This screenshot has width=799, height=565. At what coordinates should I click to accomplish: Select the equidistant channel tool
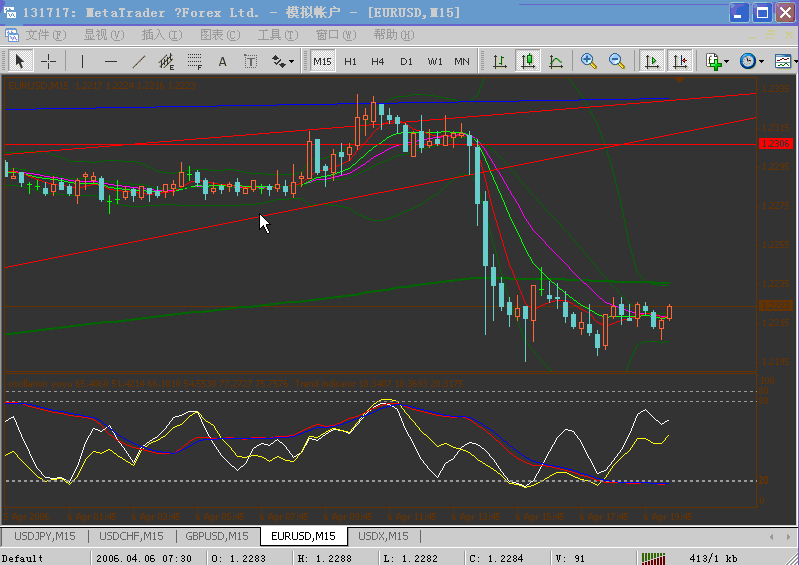click(x=166, y=61)
